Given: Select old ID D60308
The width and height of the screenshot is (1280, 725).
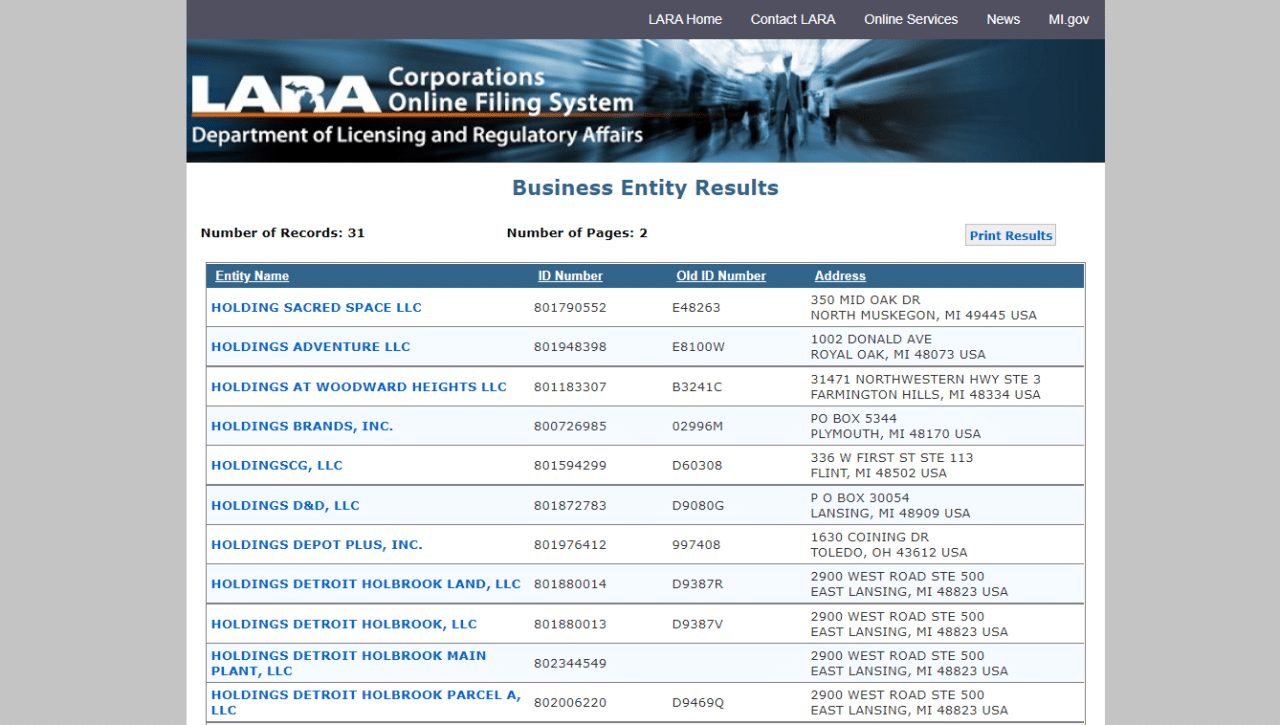Looking at the screenshot, I should tap(697, 466).
